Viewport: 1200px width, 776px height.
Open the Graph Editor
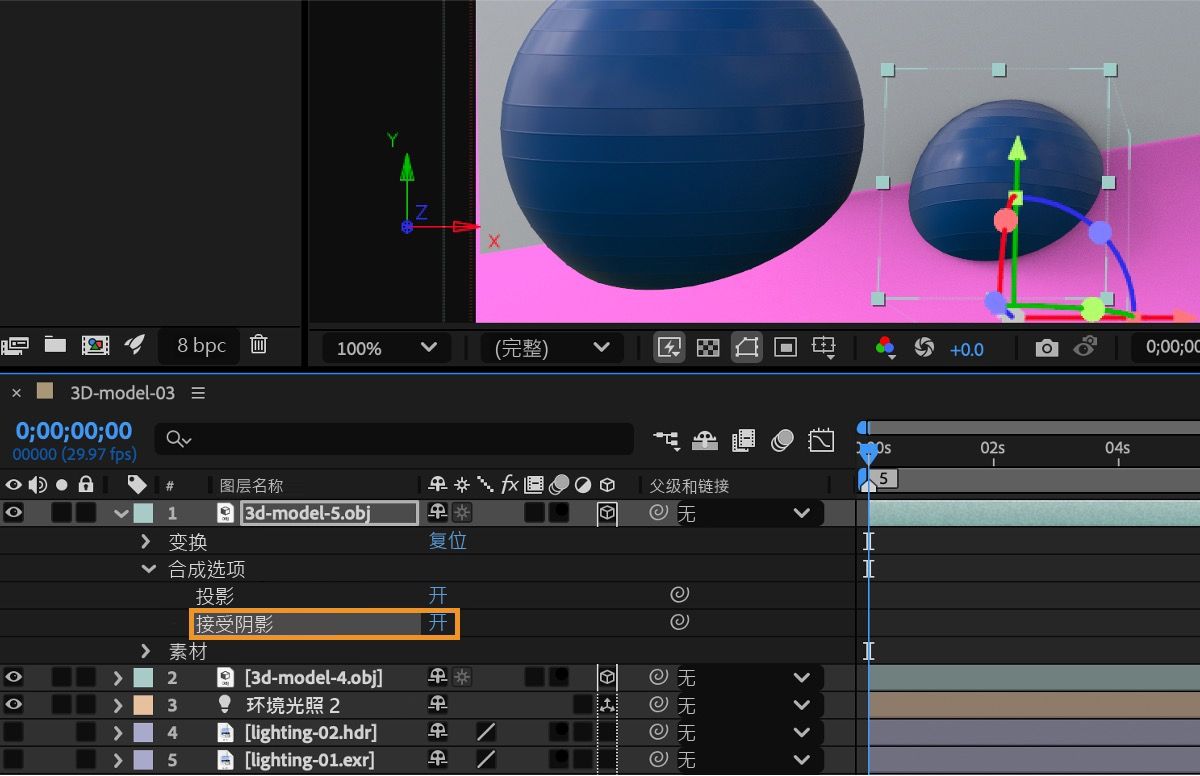822,440
